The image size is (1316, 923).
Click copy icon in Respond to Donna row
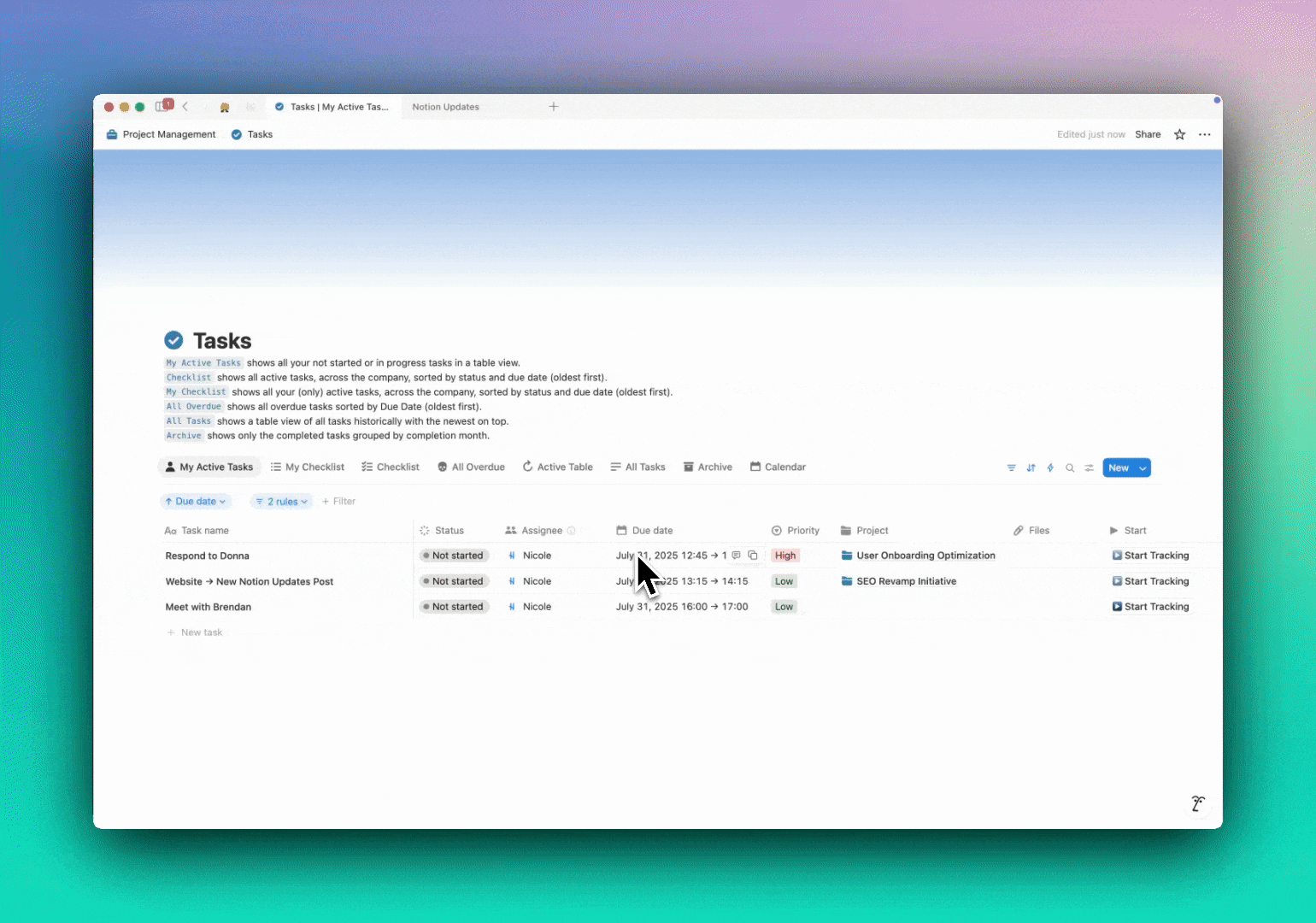[x=753, y=556]
